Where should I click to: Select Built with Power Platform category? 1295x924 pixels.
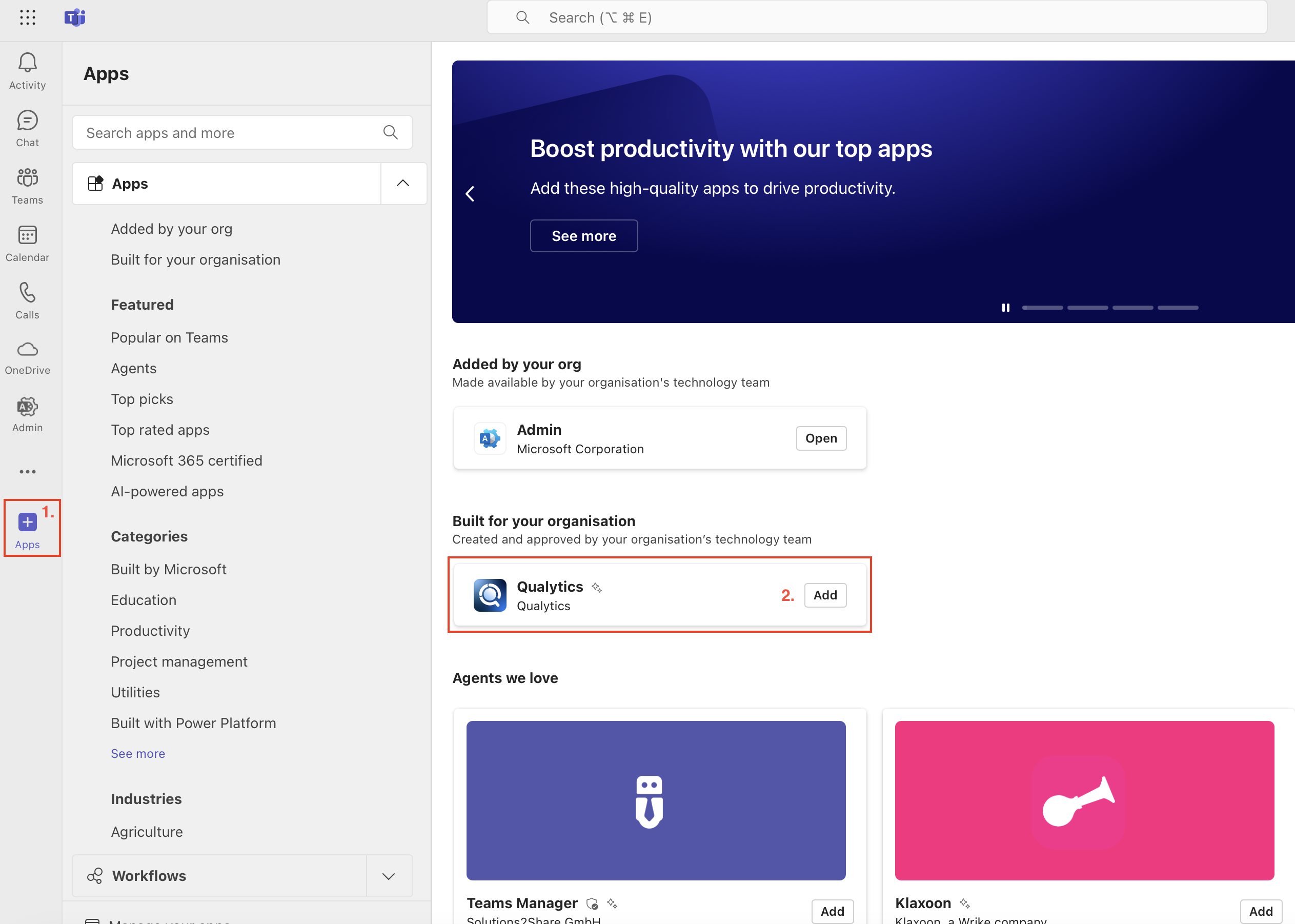coord(193,722)
